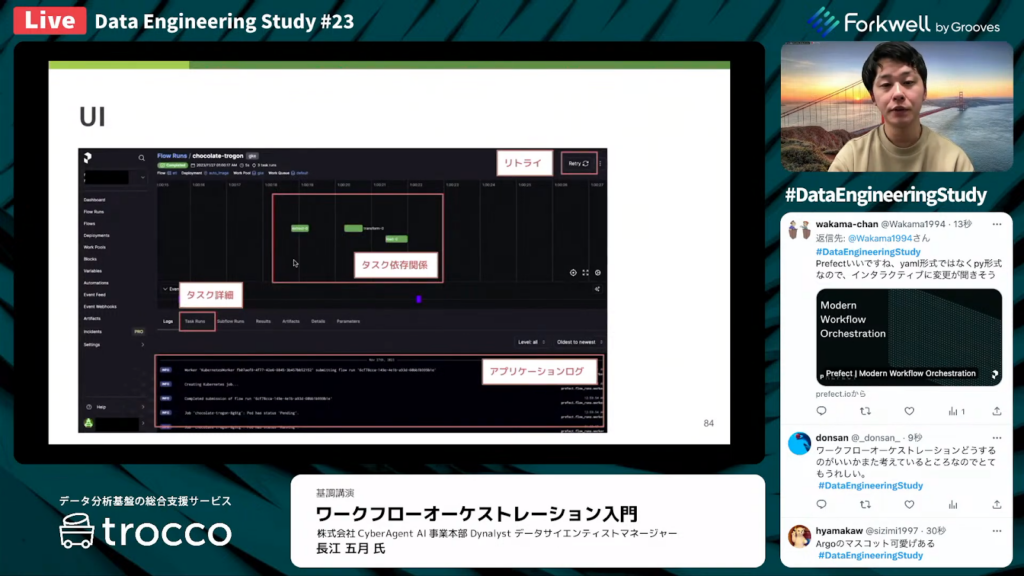Share donsan's tweet using the share icon
This screenshot has height=576, width=1024.
(x=996, y=504)
